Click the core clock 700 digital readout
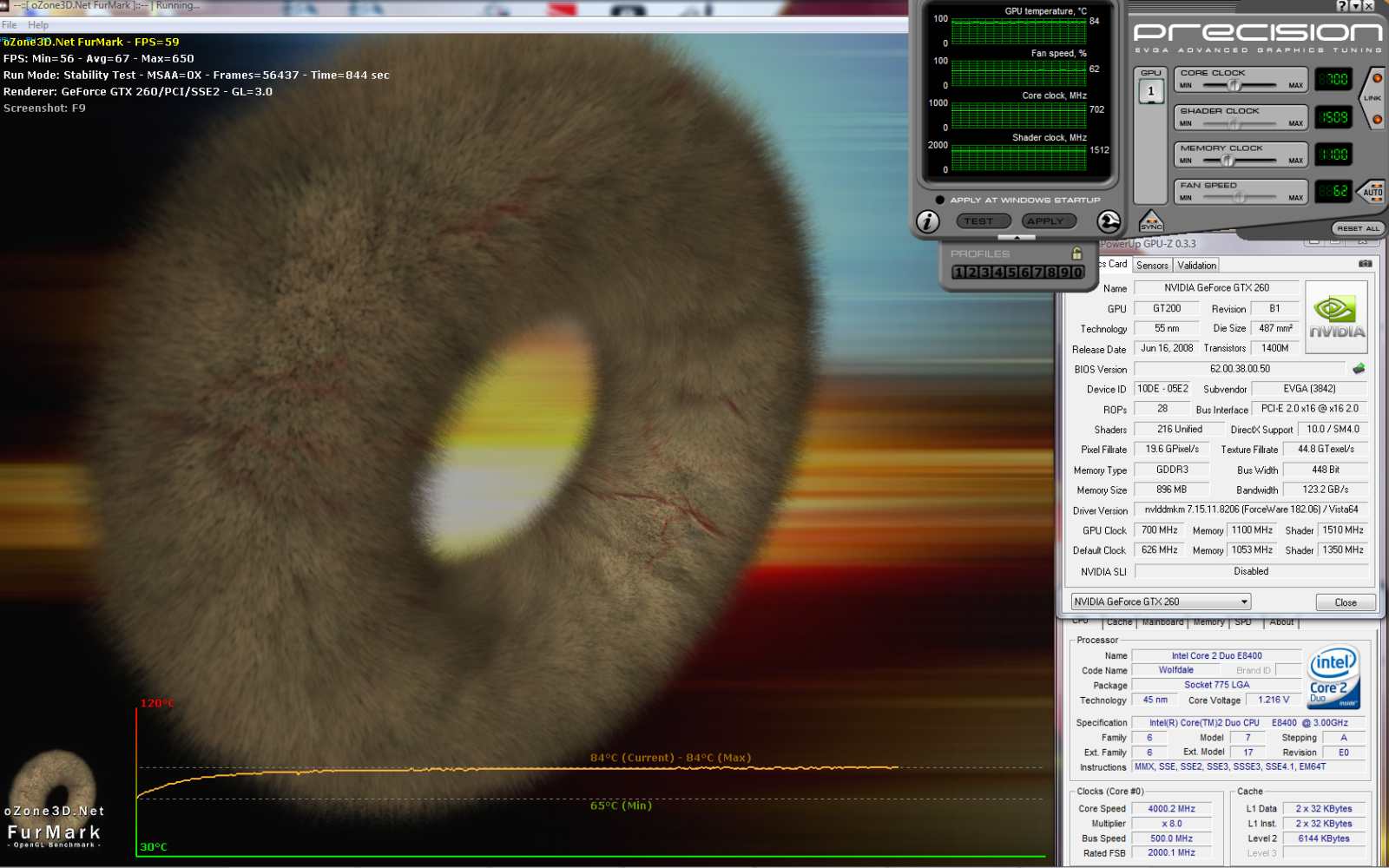The image size is (1389, 868). [1333, 80]
